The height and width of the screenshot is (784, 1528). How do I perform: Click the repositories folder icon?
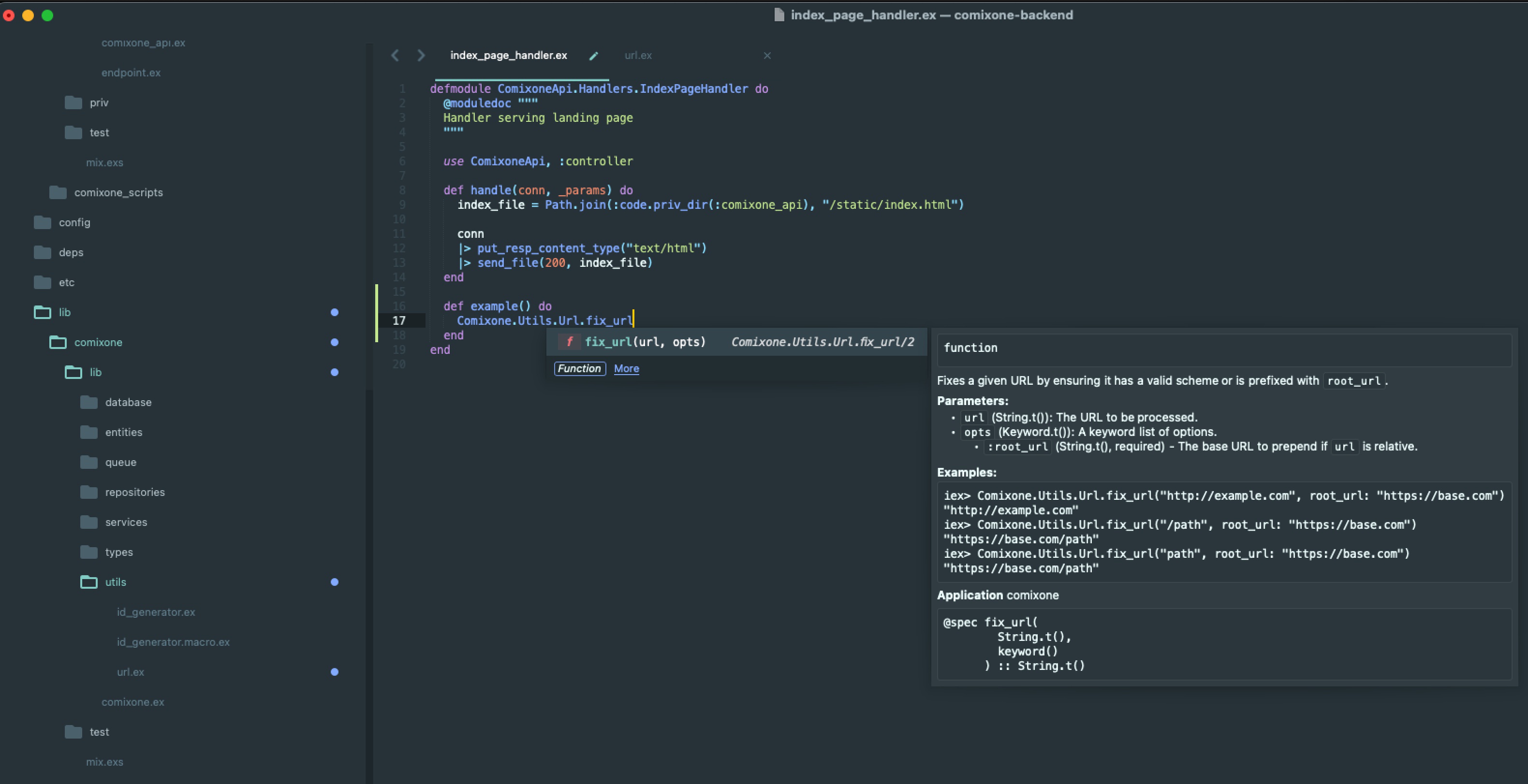pos(88,492)
